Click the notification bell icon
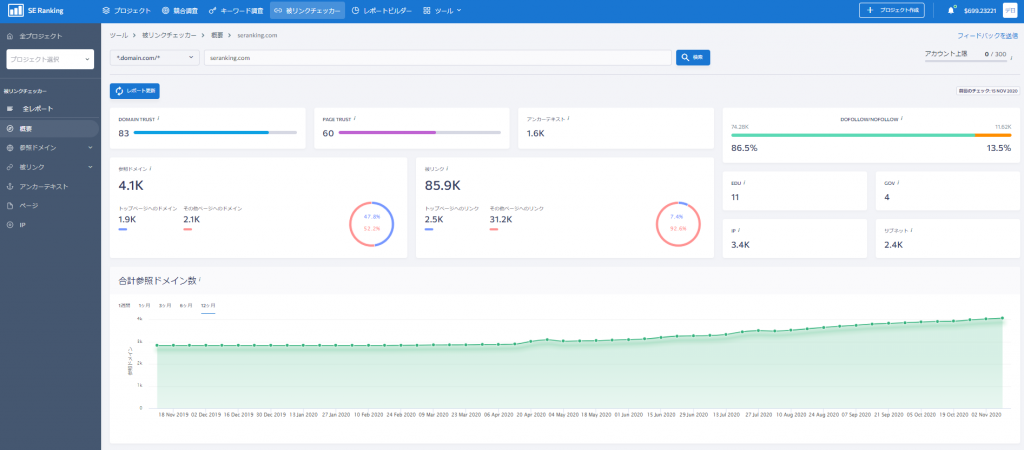The width and height of the screenshot is (1024, 450). (x=951, y=10)
